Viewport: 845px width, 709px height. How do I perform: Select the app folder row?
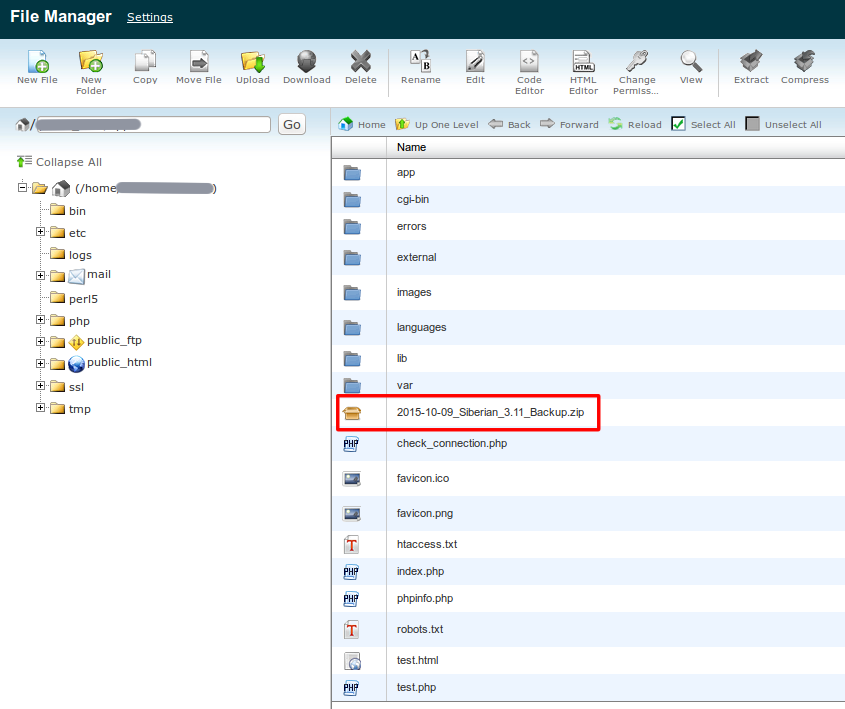[x=588, y=172]
